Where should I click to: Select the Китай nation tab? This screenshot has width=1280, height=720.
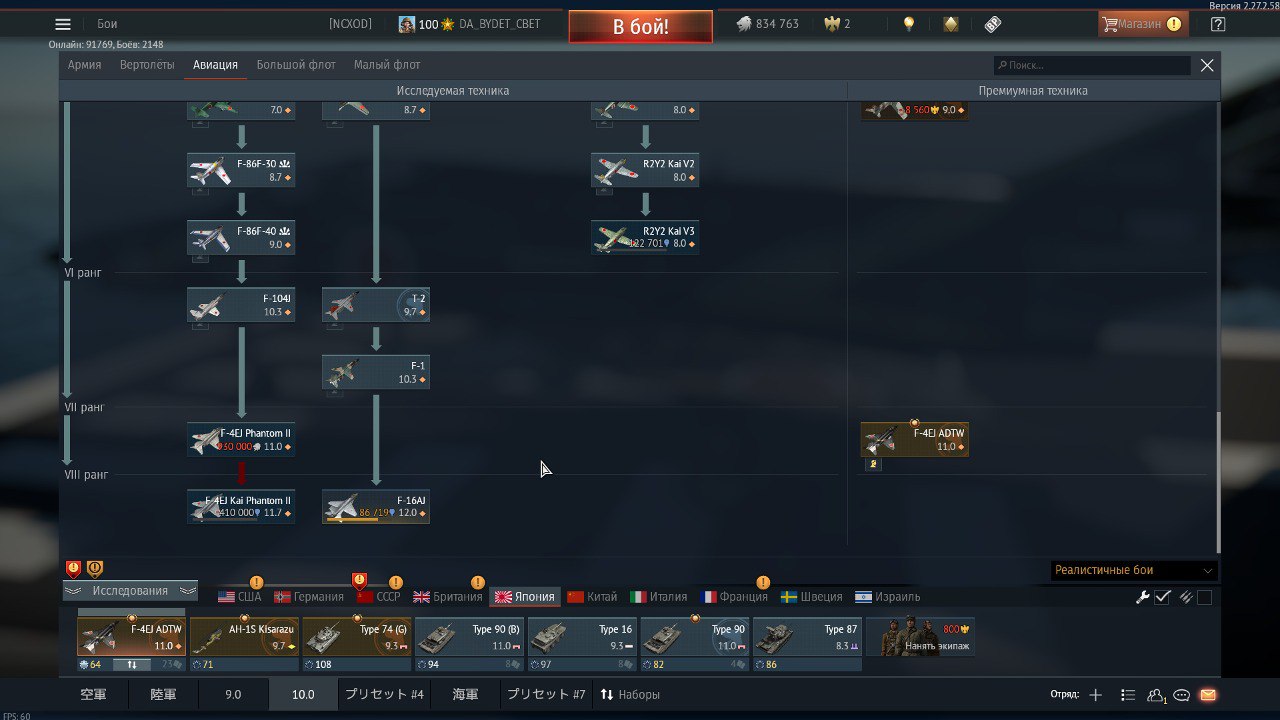click(x=592, y=597)
